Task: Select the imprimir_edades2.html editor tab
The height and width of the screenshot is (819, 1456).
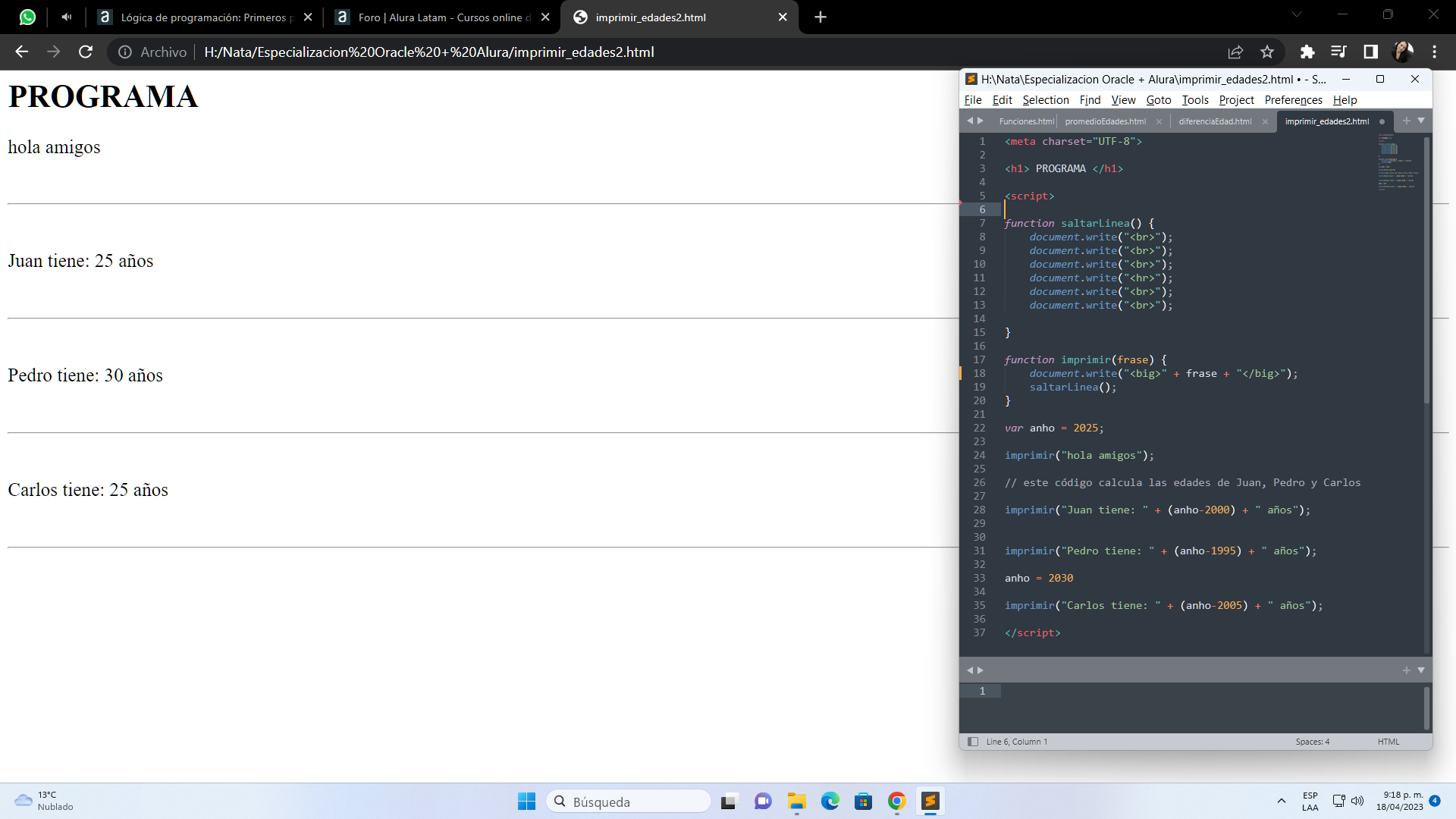Action: (x=1326, y=121)
